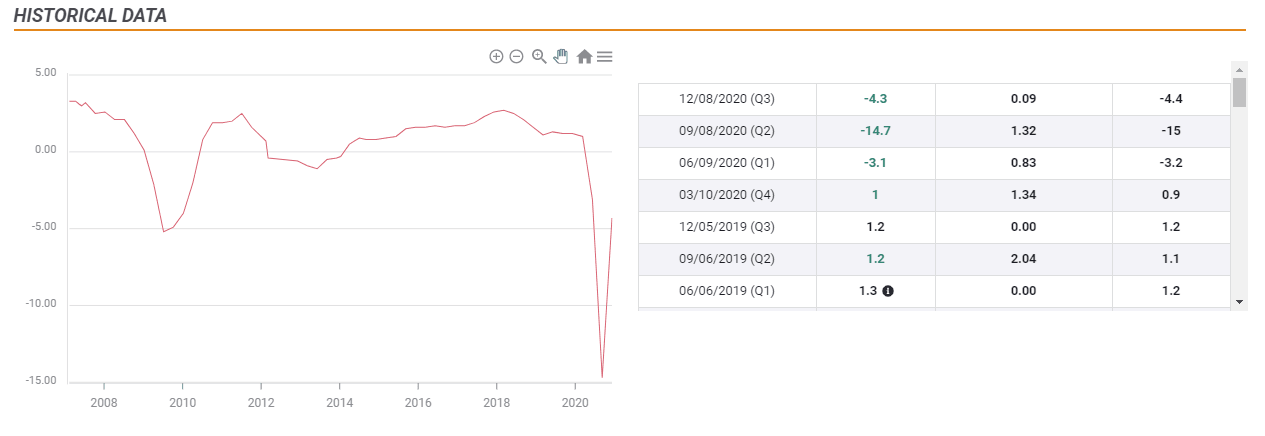
Task: Click the HISTORICAL DATA heading
Action: (90, 16)
